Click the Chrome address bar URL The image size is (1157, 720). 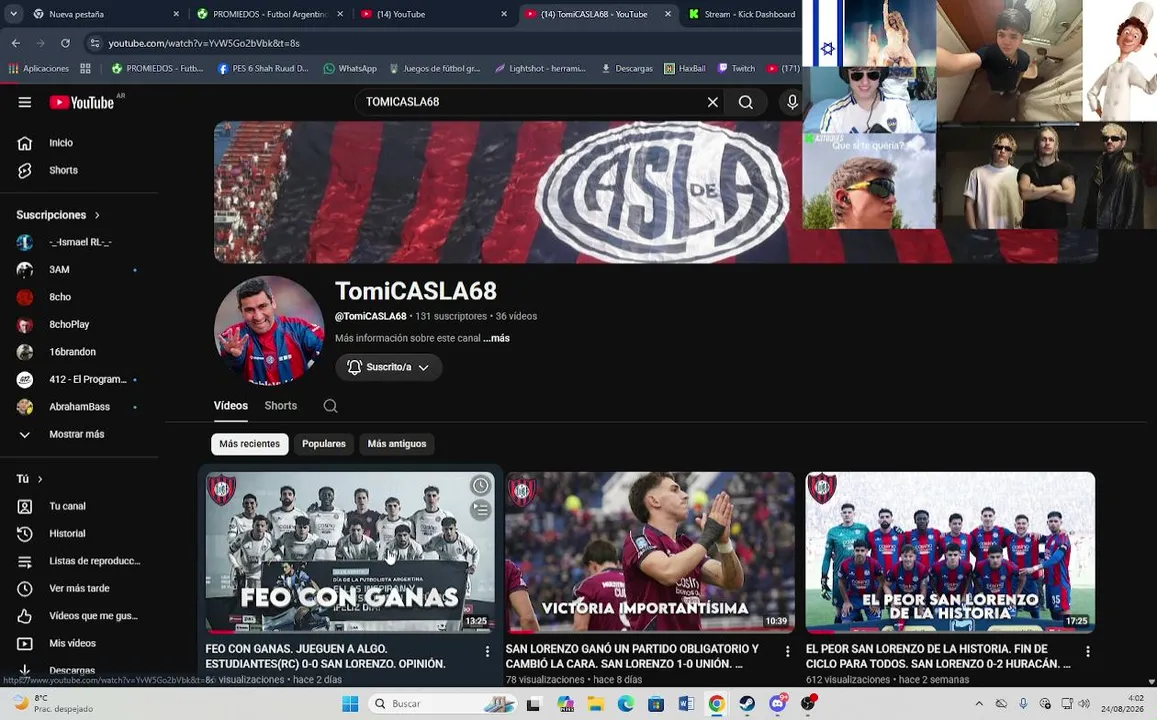pyautogui.click(x=204, y=44)
